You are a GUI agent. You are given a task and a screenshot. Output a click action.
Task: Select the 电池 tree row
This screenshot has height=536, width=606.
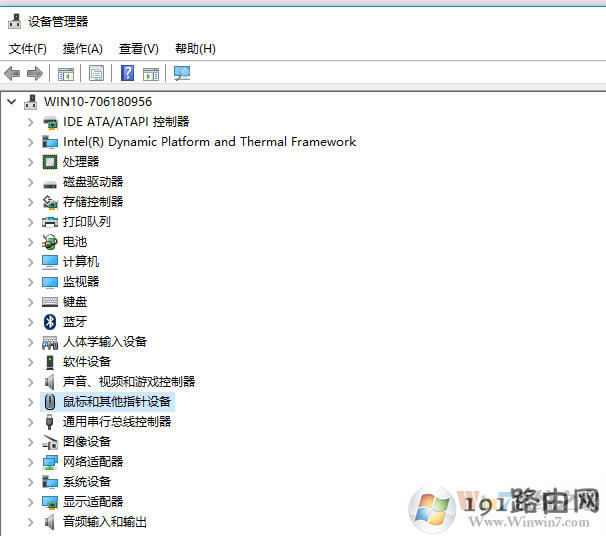pos(75,242)
